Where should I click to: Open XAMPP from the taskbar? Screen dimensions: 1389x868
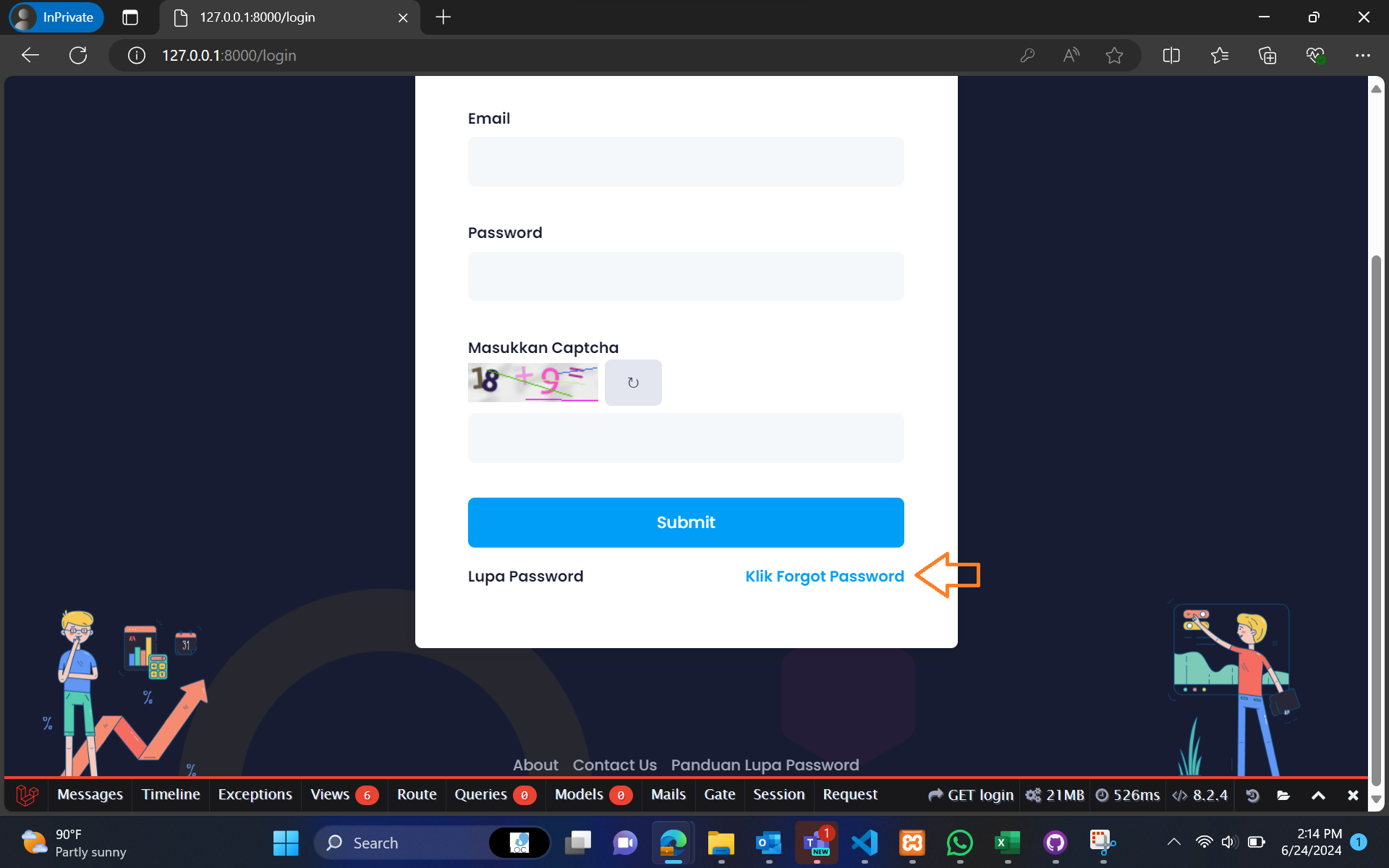click(x=912, y=843)
